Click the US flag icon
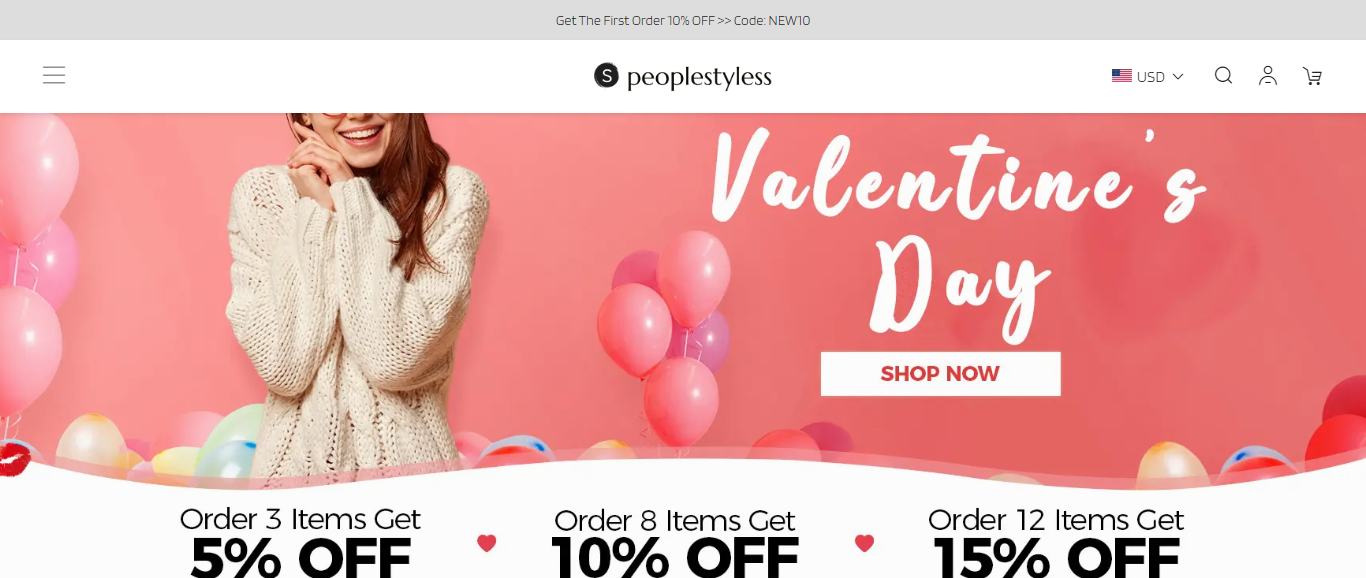 1122,76
